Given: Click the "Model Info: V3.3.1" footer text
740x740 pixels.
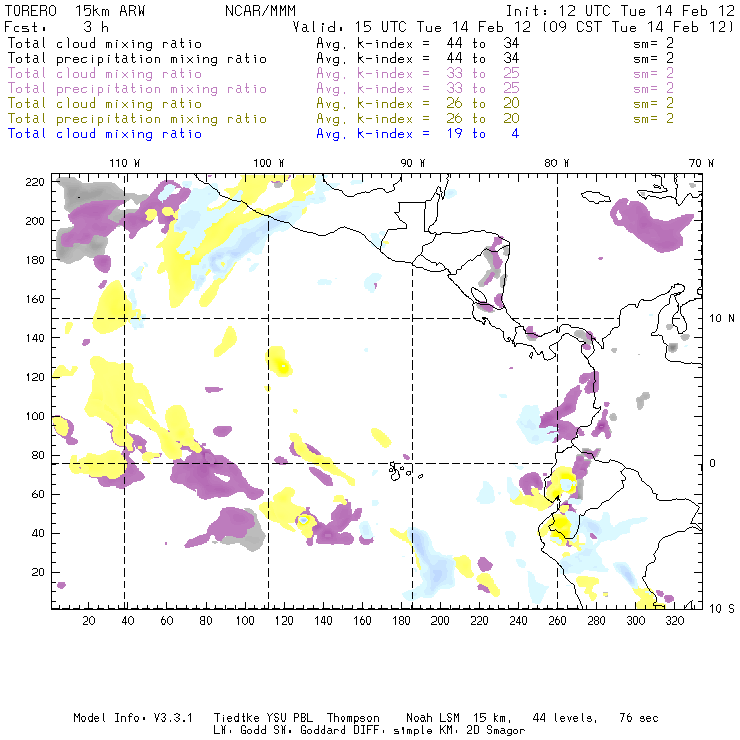Looking at the screenshot, I should point(133,718).
